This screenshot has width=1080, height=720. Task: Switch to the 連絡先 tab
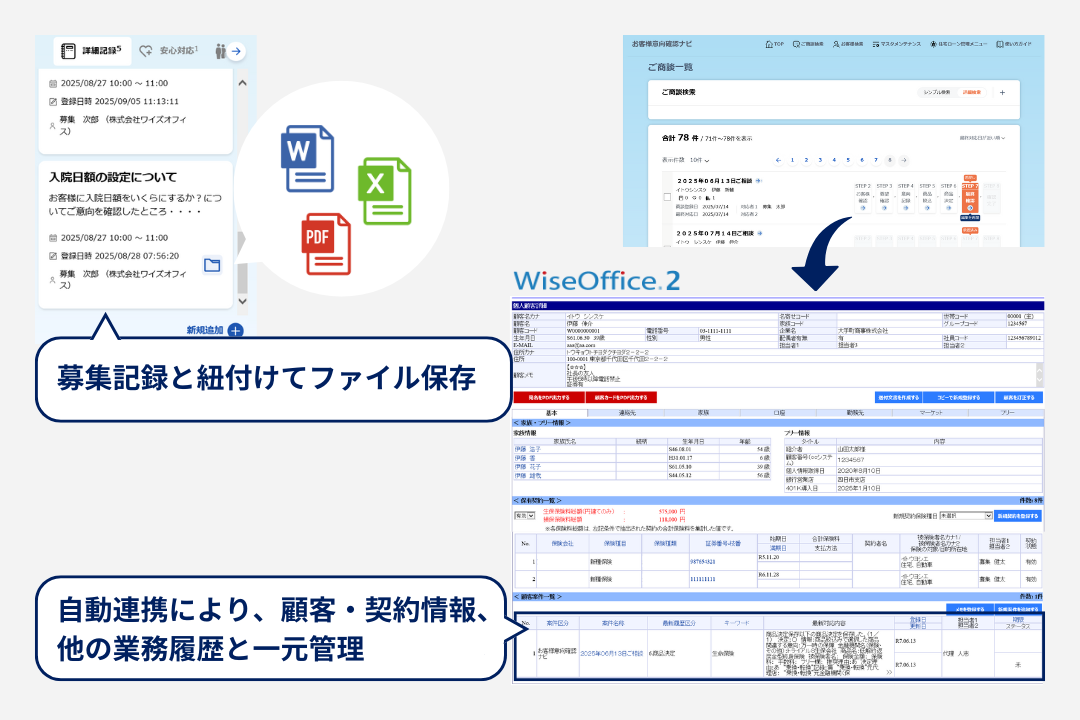tap(629, 413)
